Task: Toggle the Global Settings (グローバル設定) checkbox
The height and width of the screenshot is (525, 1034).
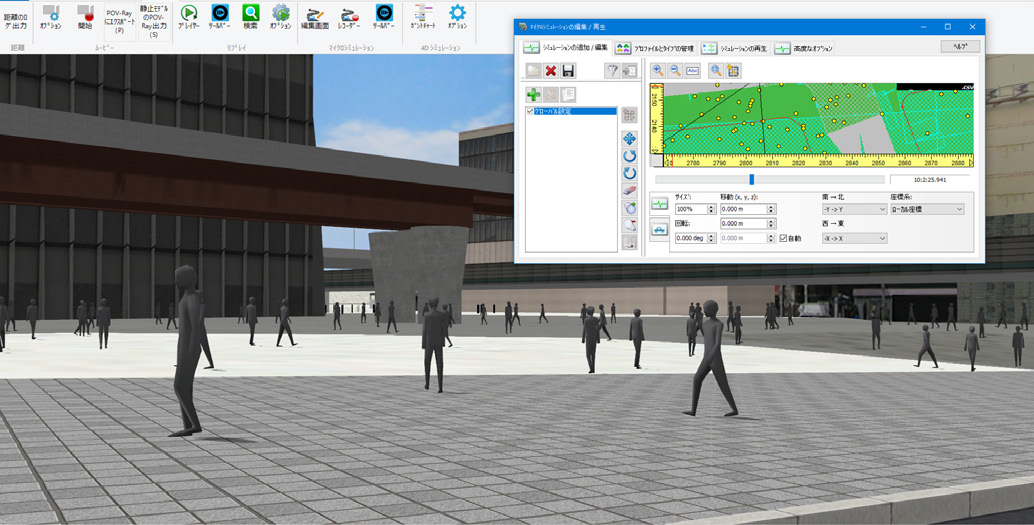Action: click(530, 111)
